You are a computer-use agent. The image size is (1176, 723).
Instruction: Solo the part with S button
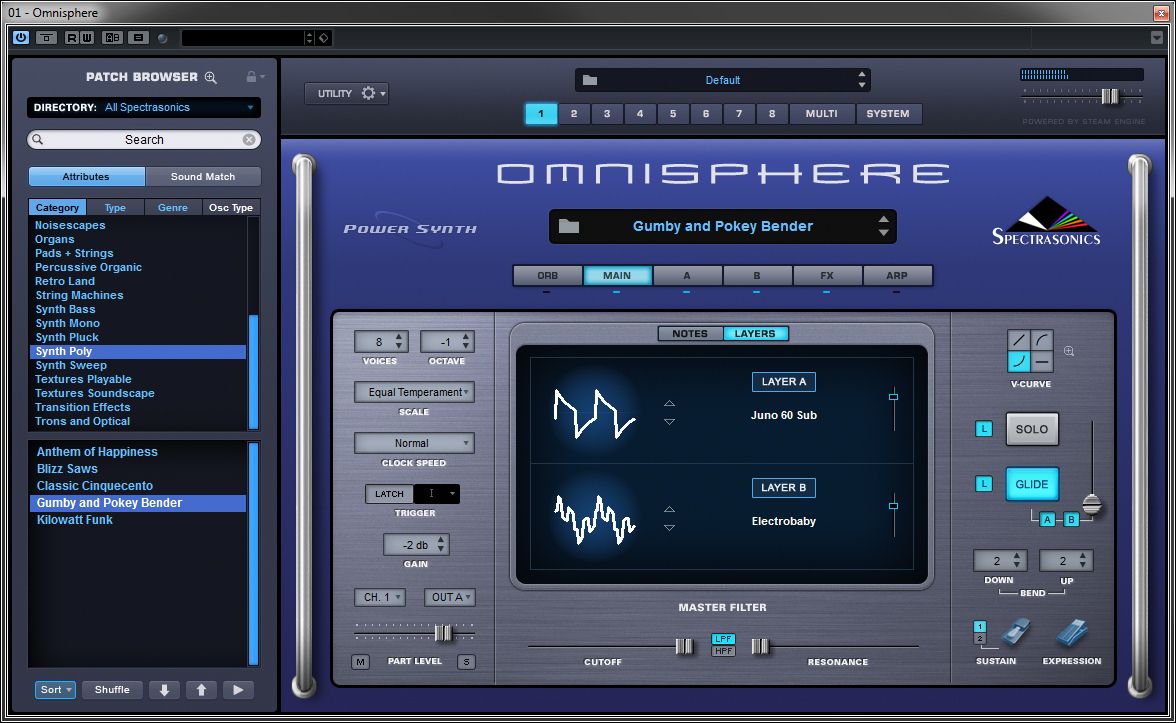pyautogui.click(x=466, y=662)
